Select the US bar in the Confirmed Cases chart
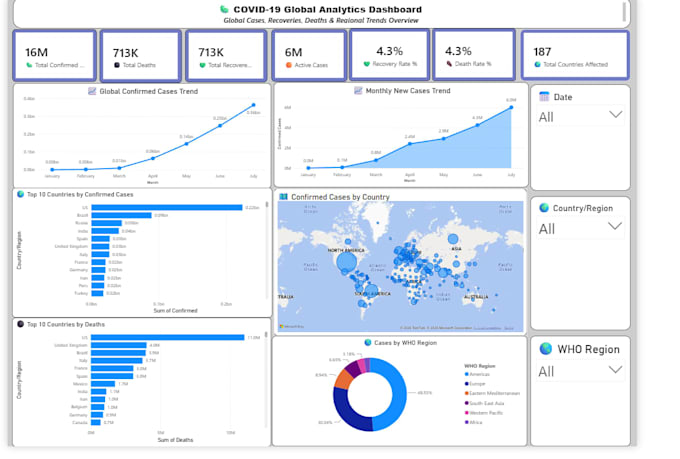Image resolution: width=680 pixels, height=459 pixels. (x=167, y=207)
